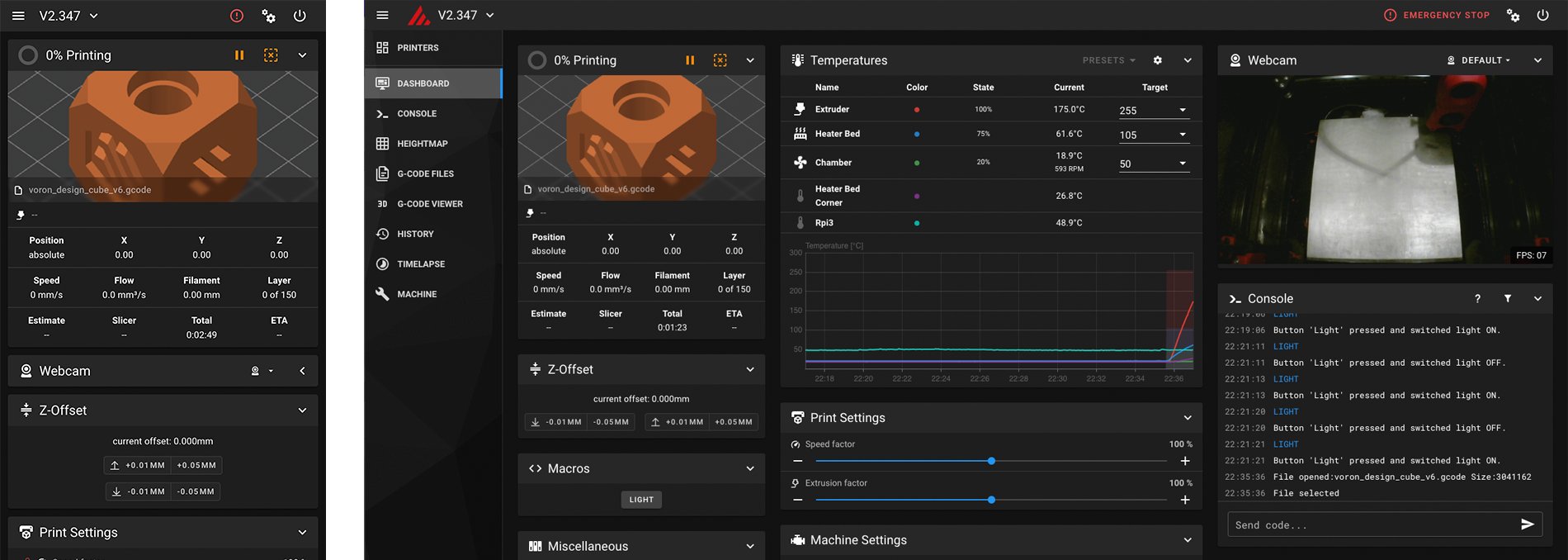
Task: Click the Emergency Stop button
Action: point(1437,15)
